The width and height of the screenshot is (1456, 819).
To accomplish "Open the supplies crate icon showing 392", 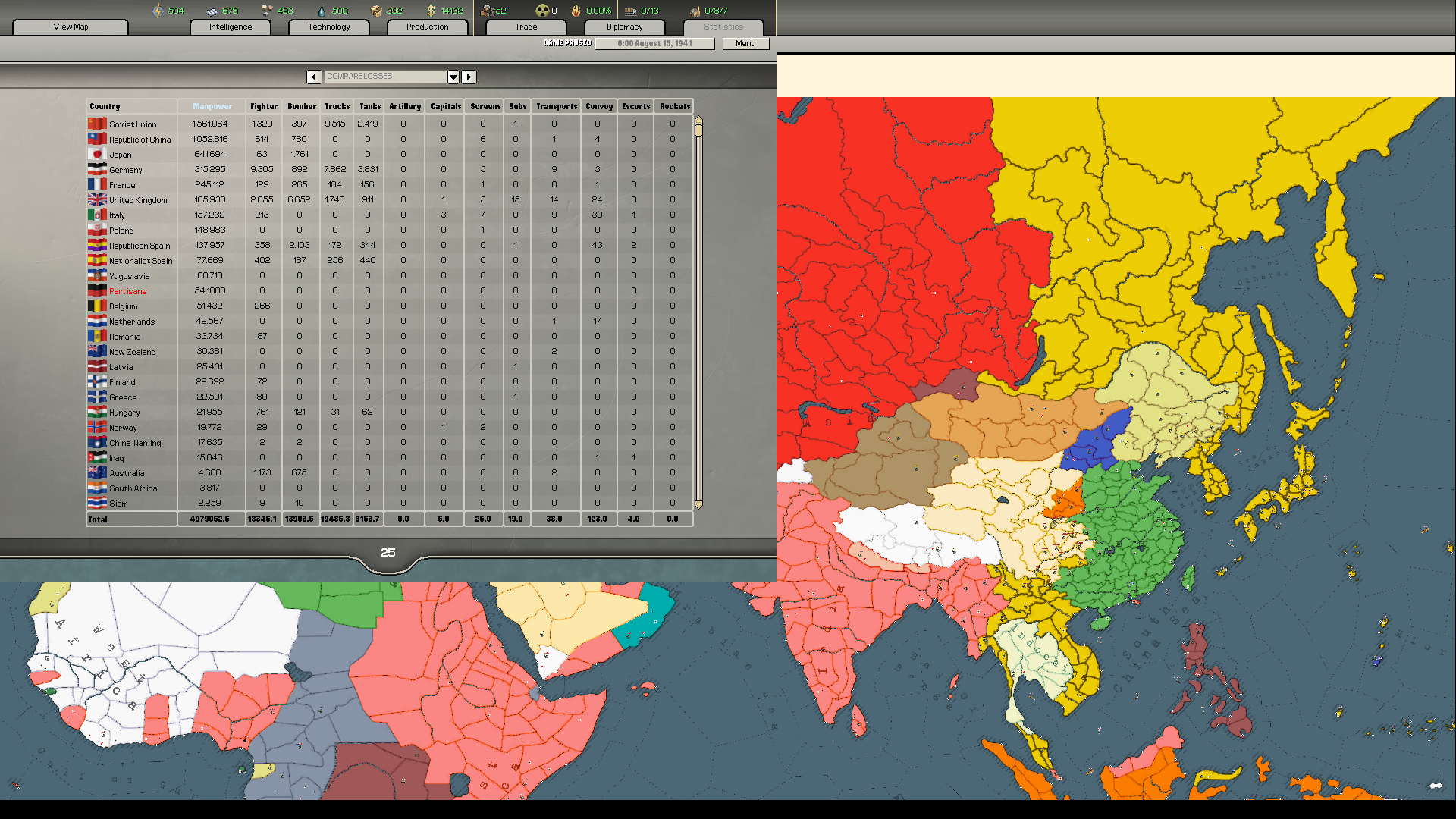I will point(377,11).
